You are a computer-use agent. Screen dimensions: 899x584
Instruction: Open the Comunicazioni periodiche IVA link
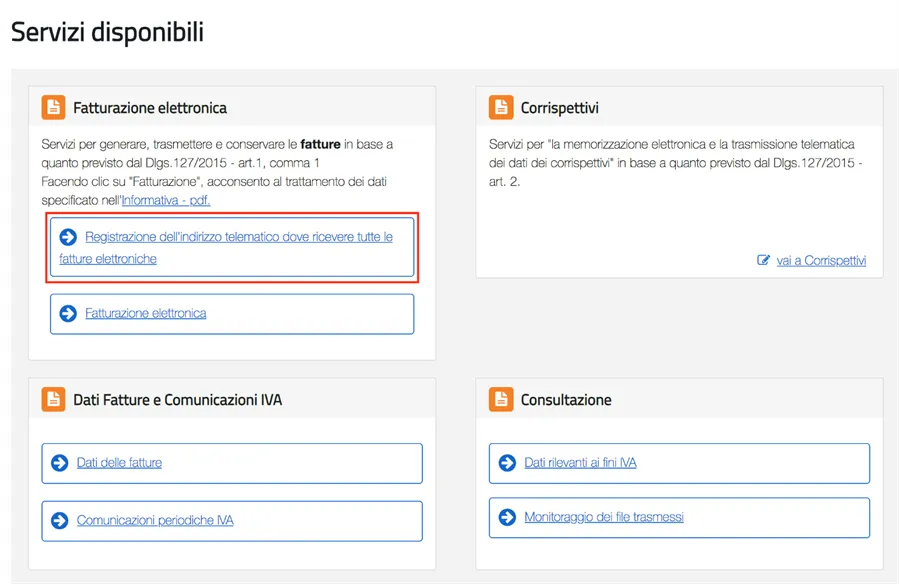click(155, 520)
